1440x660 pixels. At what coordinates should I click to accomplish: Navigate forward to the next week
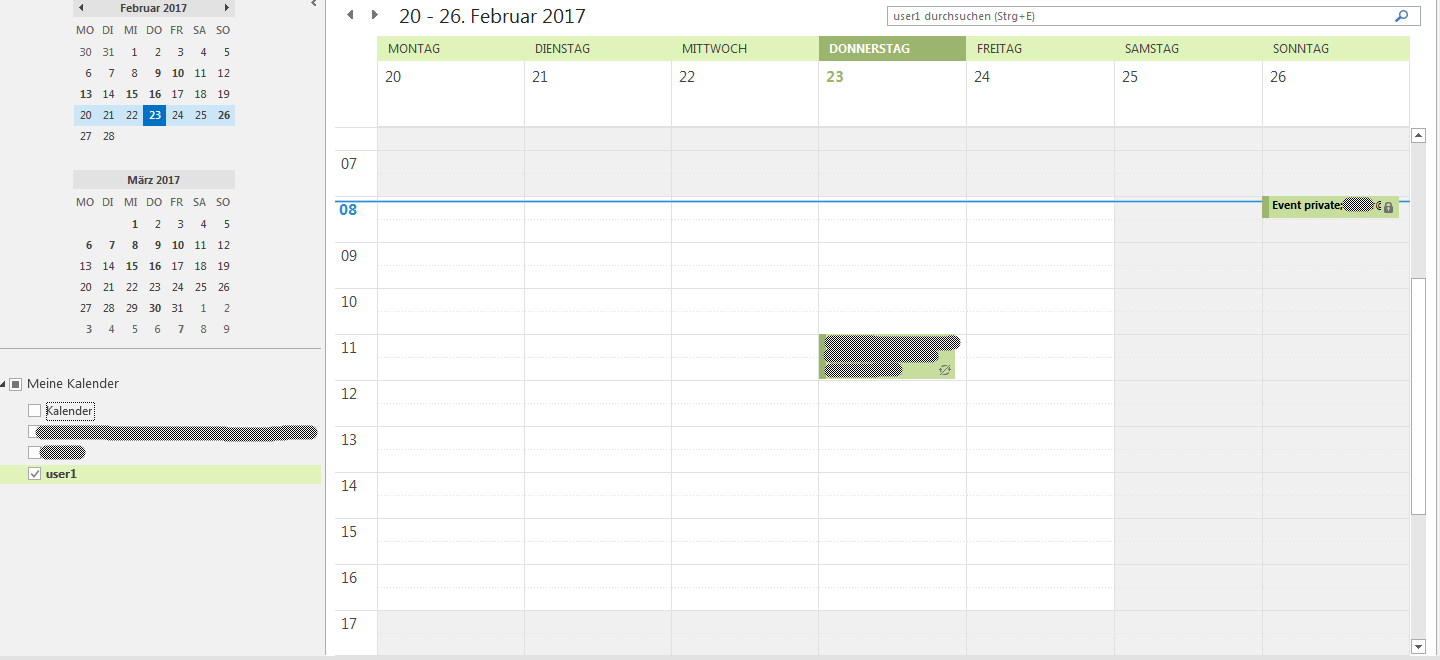pos(375,15)
